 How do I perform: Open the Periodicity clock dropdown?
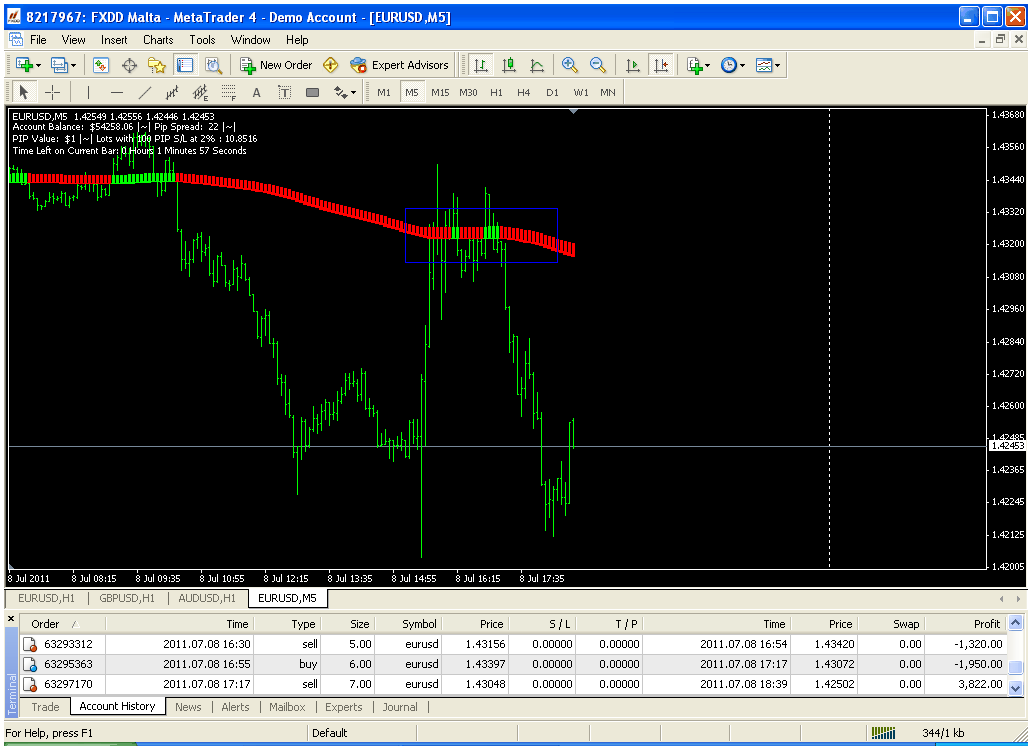(x=732, y=65)
